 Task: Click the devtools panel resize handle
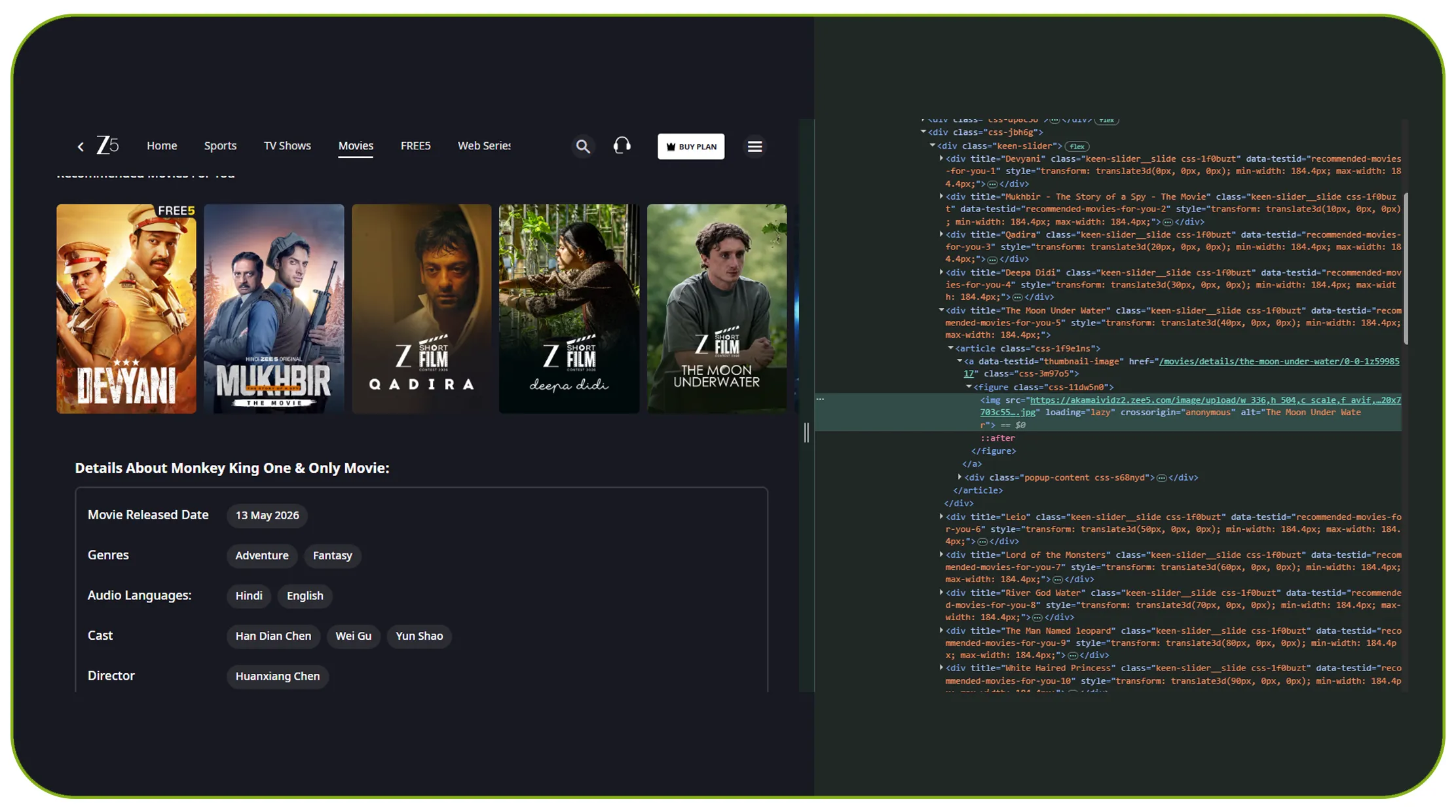tap(806, 433)
